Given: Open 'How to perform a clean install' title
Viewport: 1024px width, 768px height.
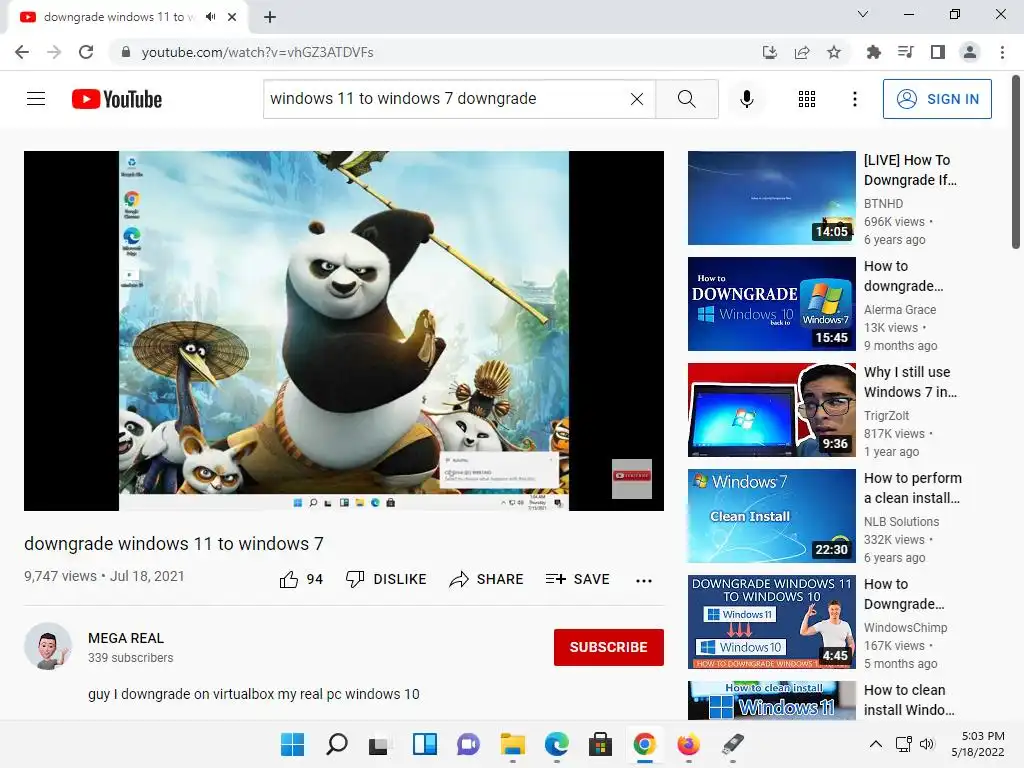Looking at the screenshot, I should 912,488.
